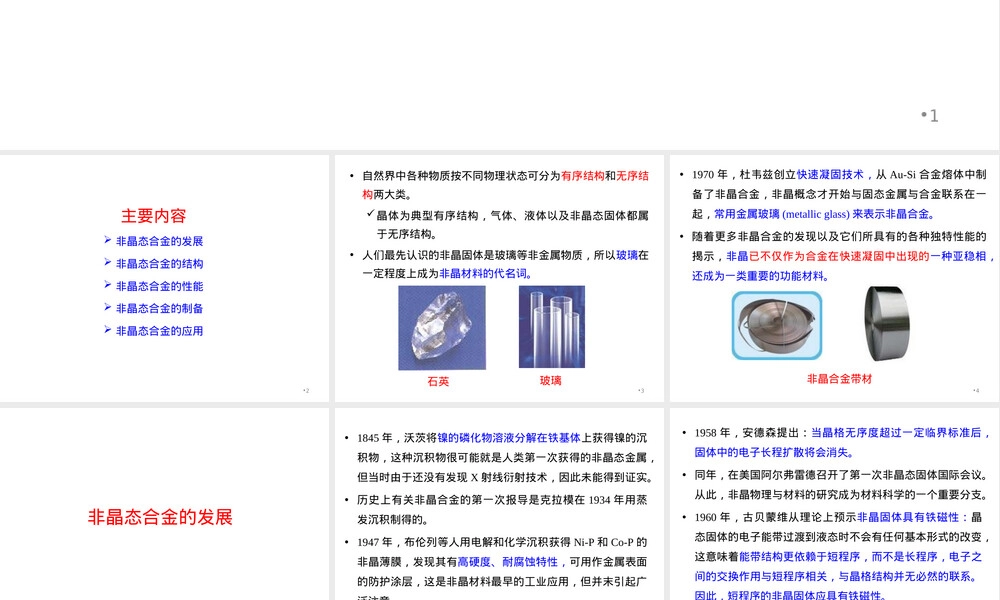Click the heading 主要内容

click(154, 216)
